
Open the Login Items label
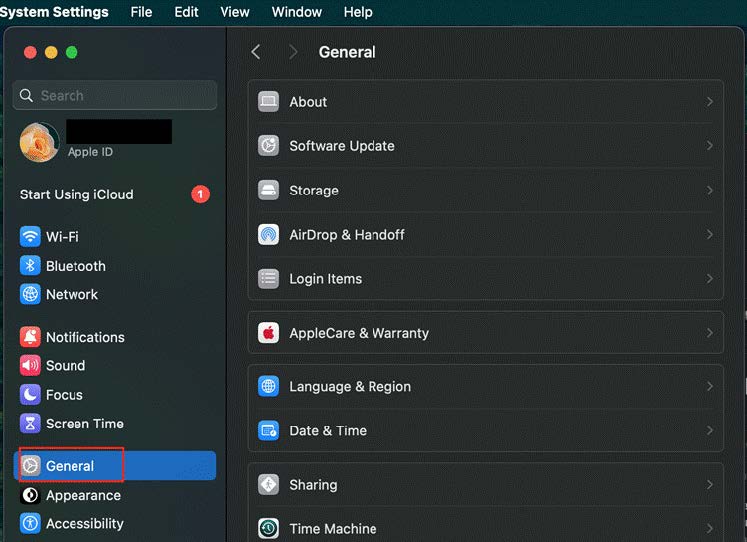pos(325,279)
